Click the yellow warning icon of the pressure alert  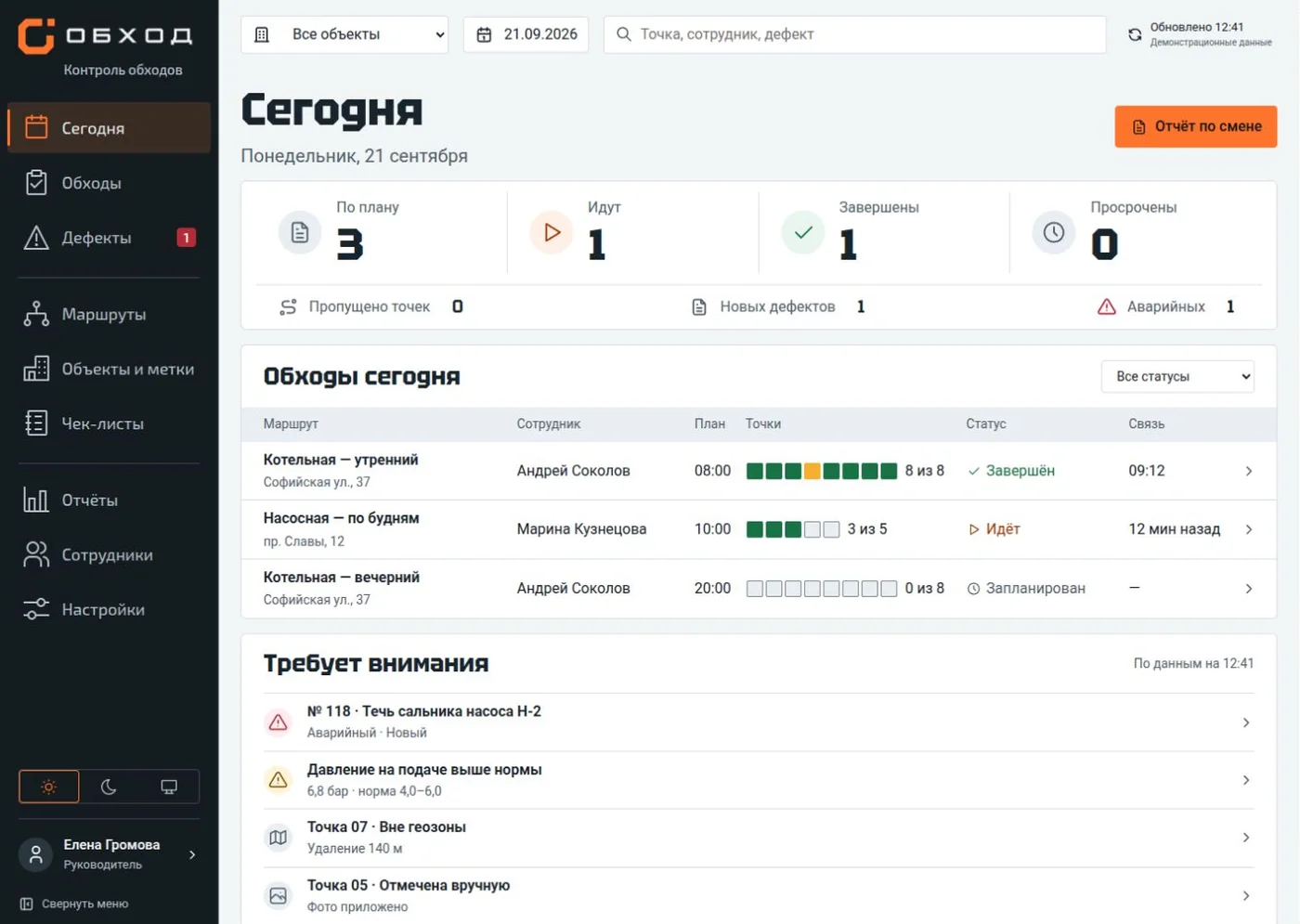[x=278, y=780]
